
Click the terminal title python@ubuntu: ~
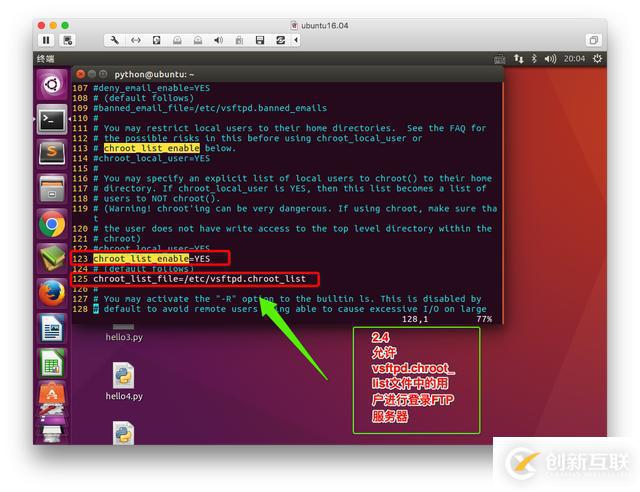coord(154,74)
